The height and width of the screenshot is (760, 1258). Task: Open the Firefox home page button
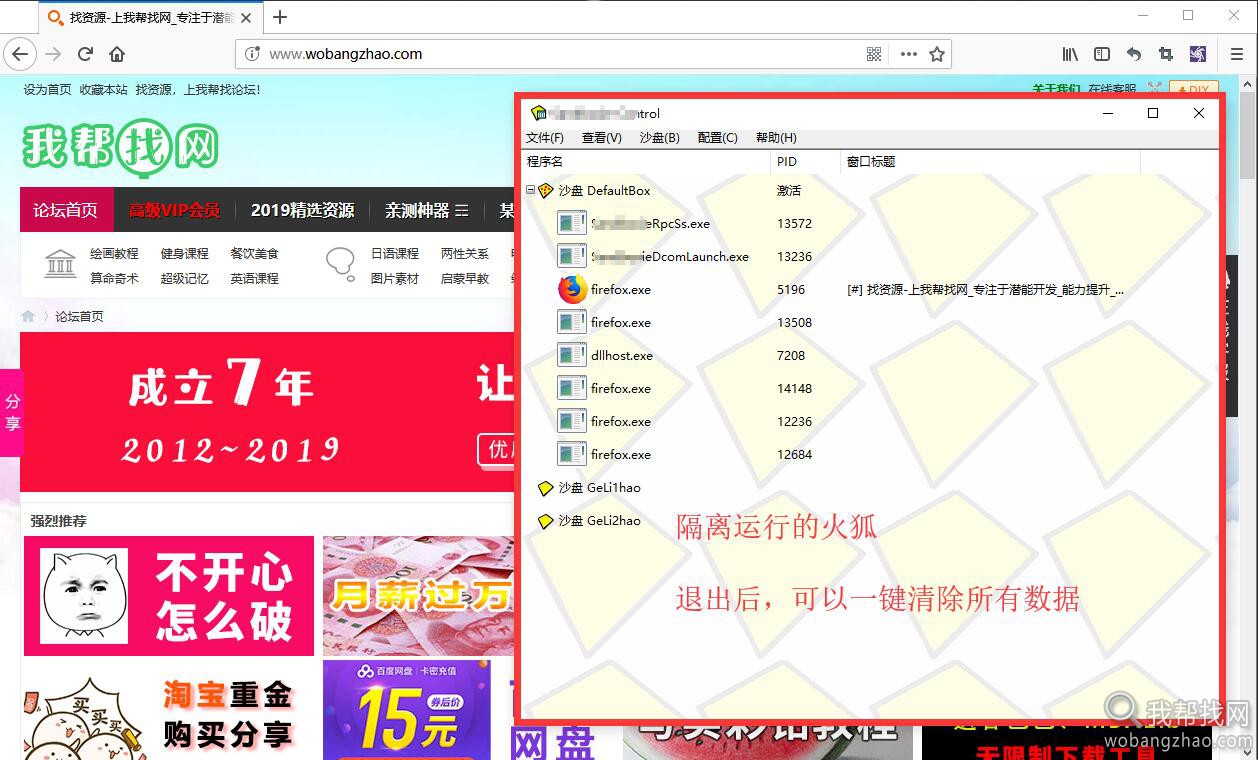click(117, 54)
